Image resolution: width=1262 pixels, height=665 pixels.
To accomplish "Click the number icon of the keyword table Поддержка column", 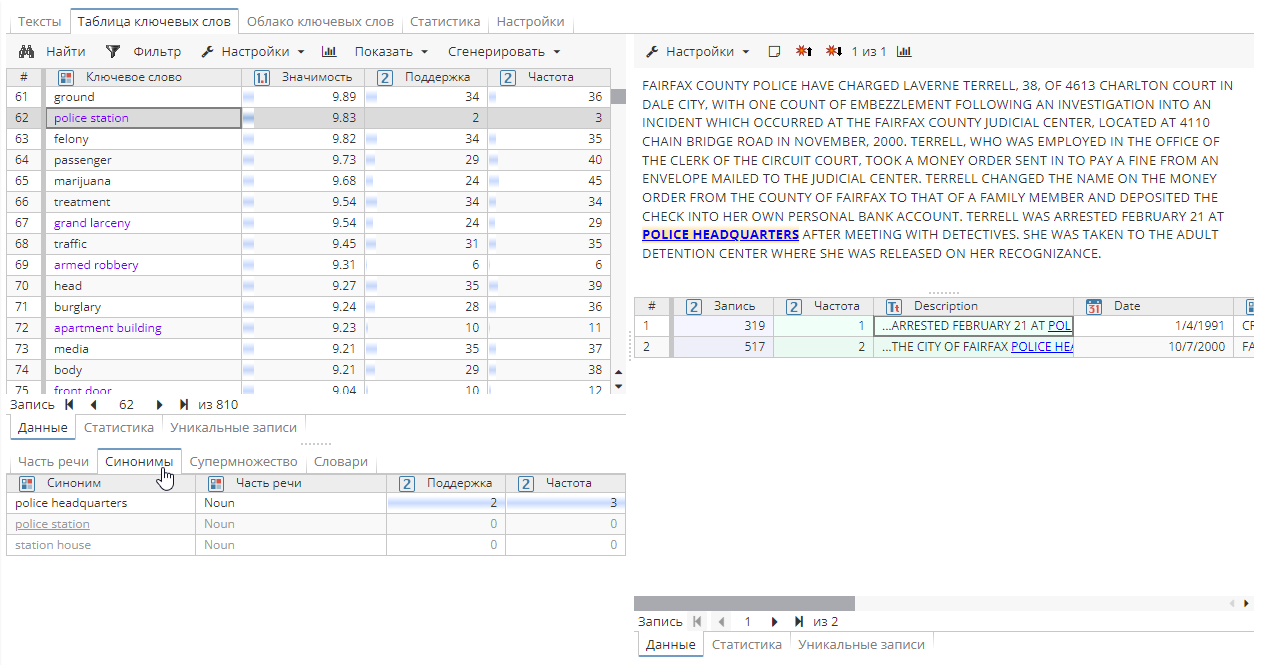I will (x=385, y=77).
